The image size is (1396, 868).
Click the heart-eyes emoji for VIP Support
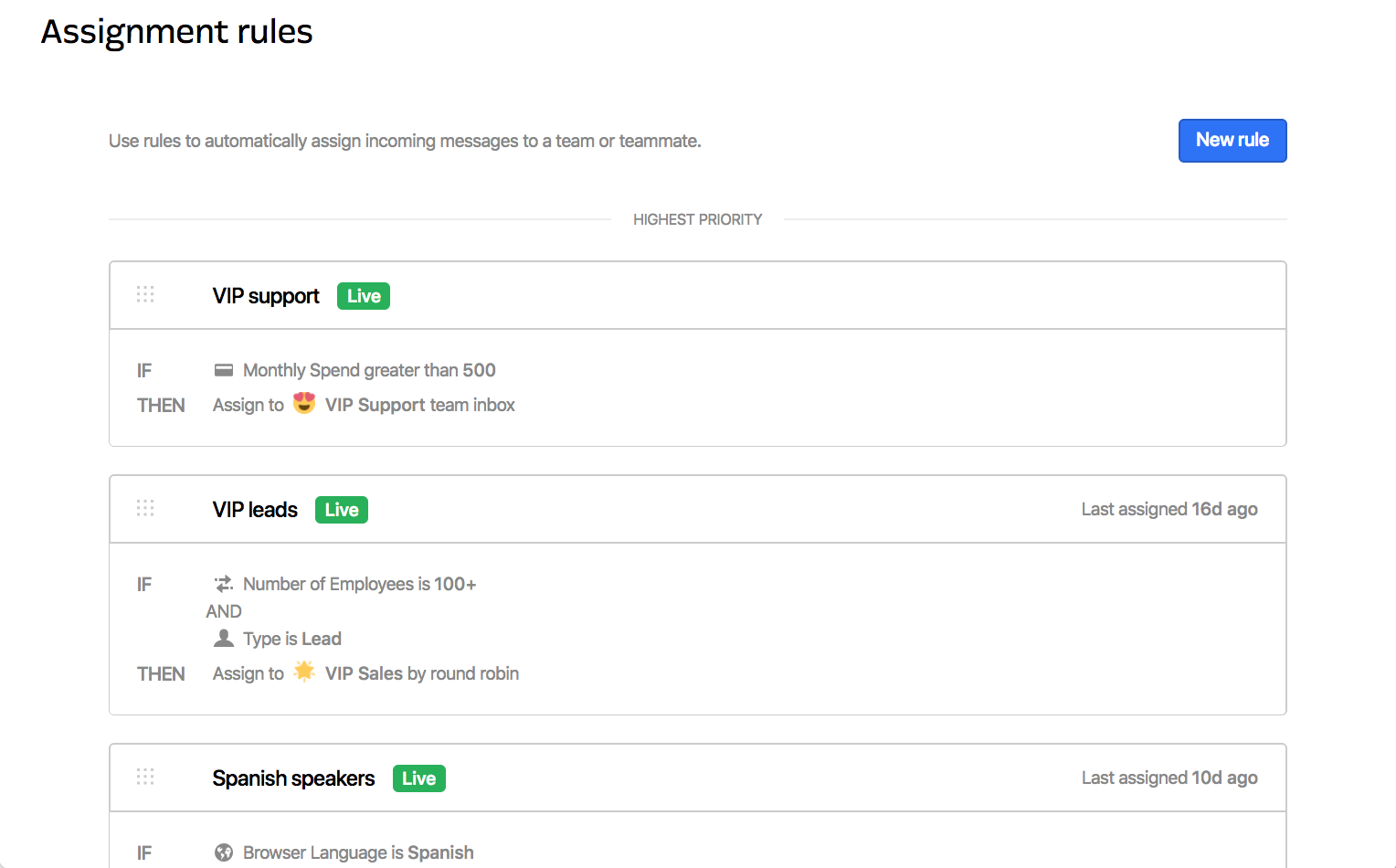(304, 403)
